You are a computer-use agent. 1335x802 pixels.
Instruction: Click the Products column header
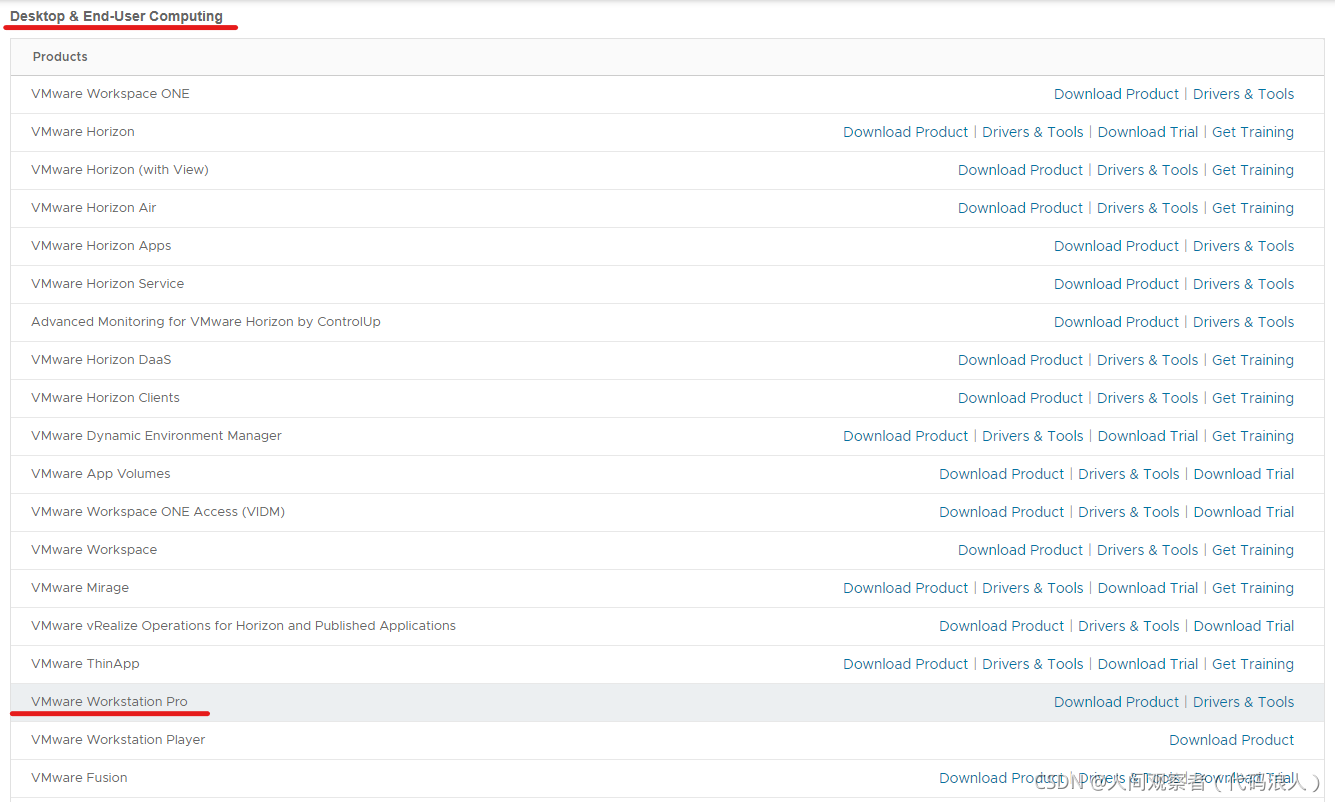point(60,57)
